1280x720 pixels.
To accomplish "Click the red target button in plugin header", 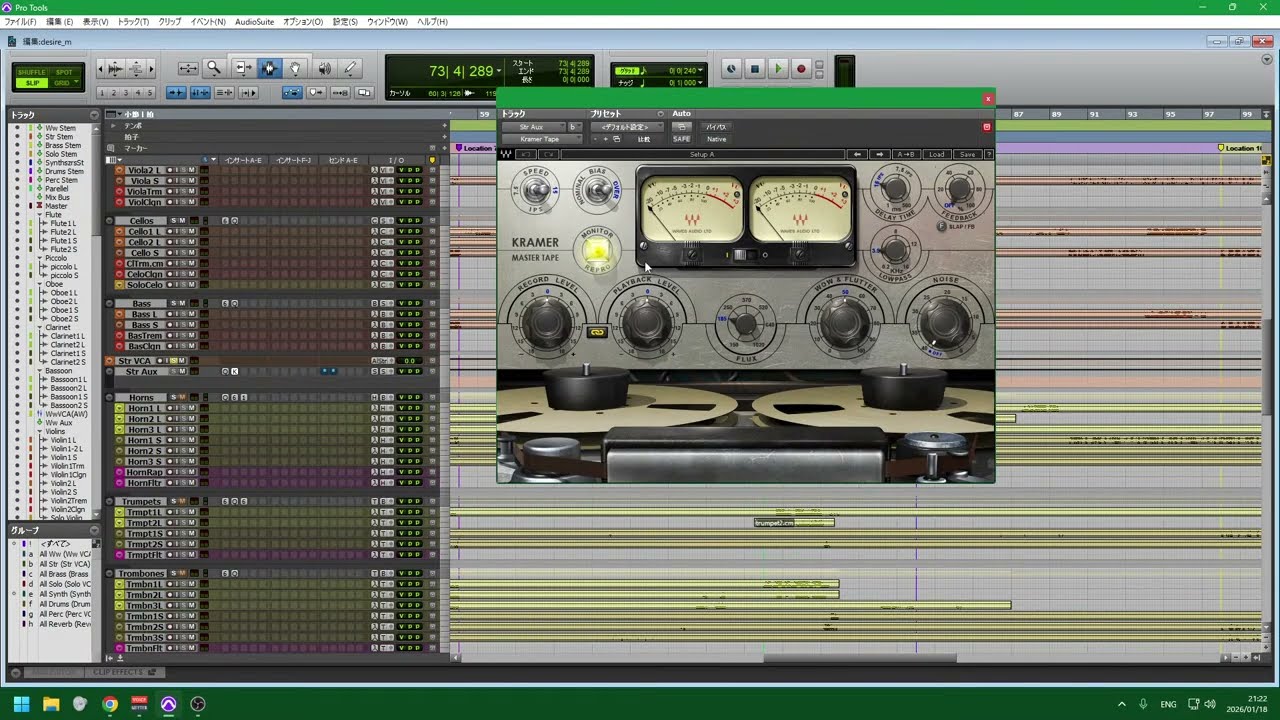I will pyautogui.click(x=987, y=127).
